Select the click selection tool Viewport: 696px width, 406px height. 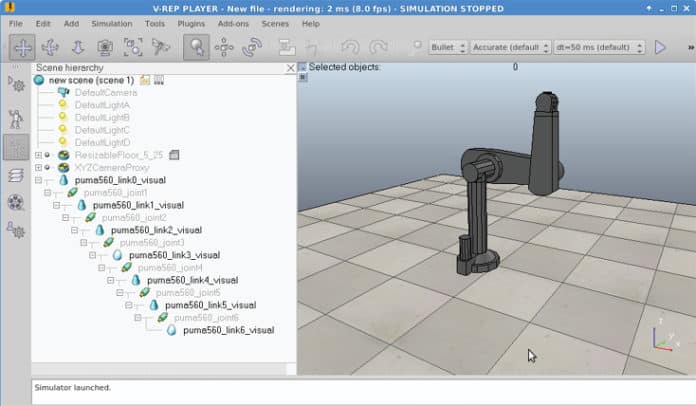click(x=197, y=47)
